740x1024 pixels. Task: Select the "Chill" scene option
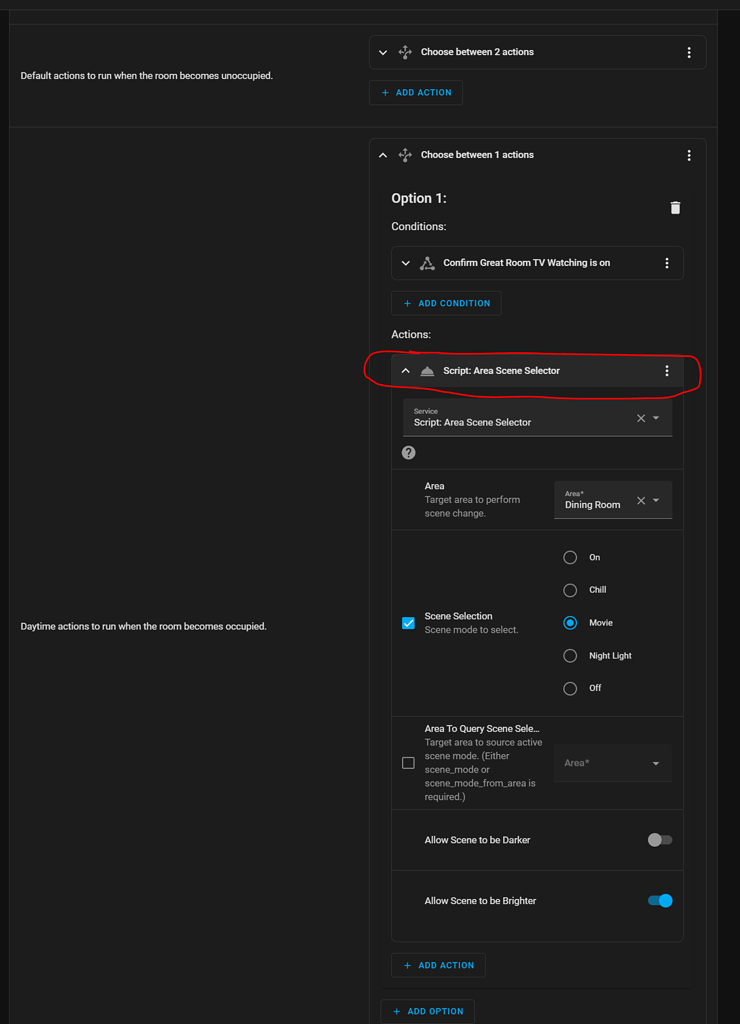[569, 590]
